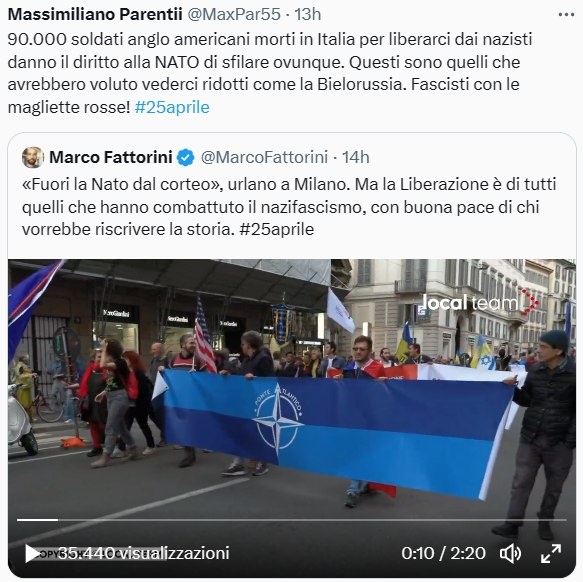Click the @MarcoFattorini handle
Viewport: 583px width, 582px height.
[x=264, y=157]
